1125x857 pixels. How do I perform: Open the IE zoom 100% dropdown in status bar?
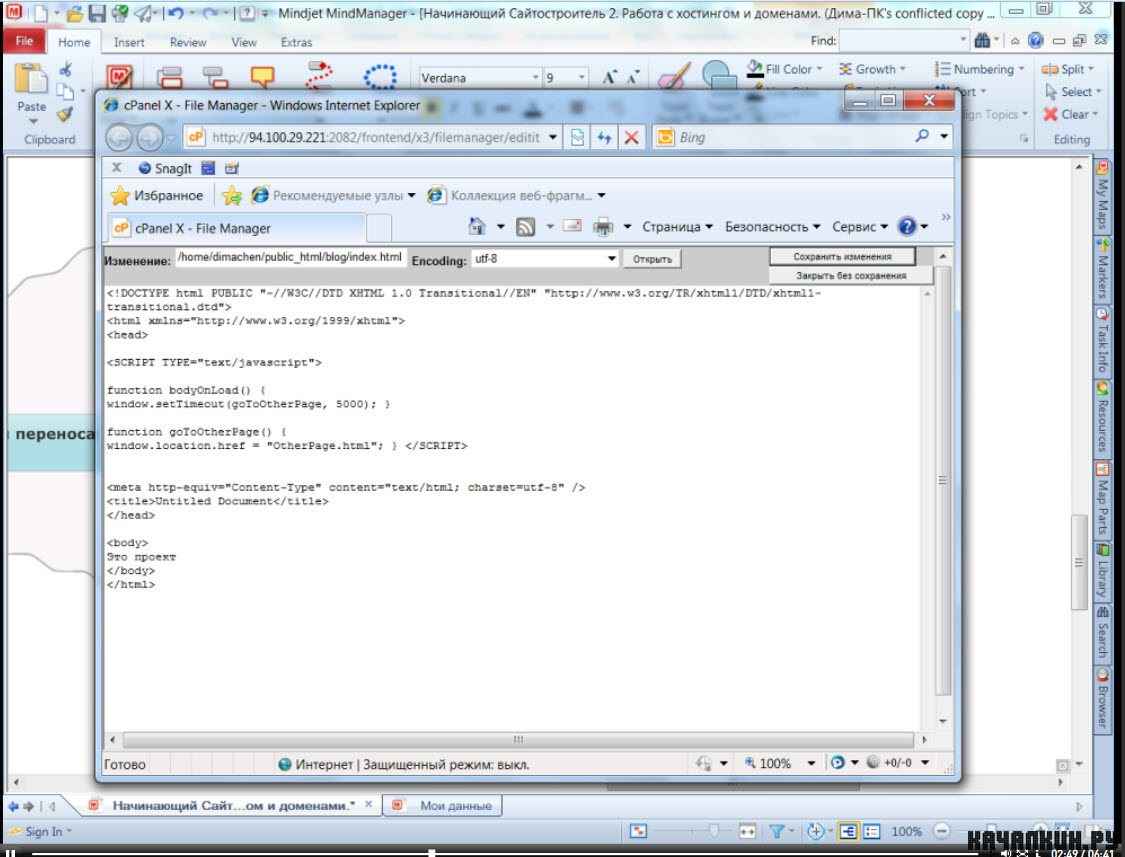point(811,763)
